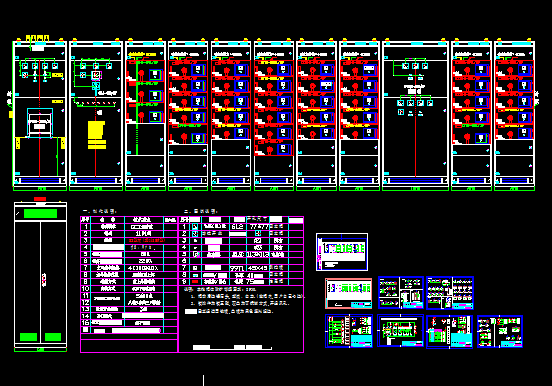Select the cyan symbol icon in legend row 8
552x386 pixels.
(x=195, y=275)
